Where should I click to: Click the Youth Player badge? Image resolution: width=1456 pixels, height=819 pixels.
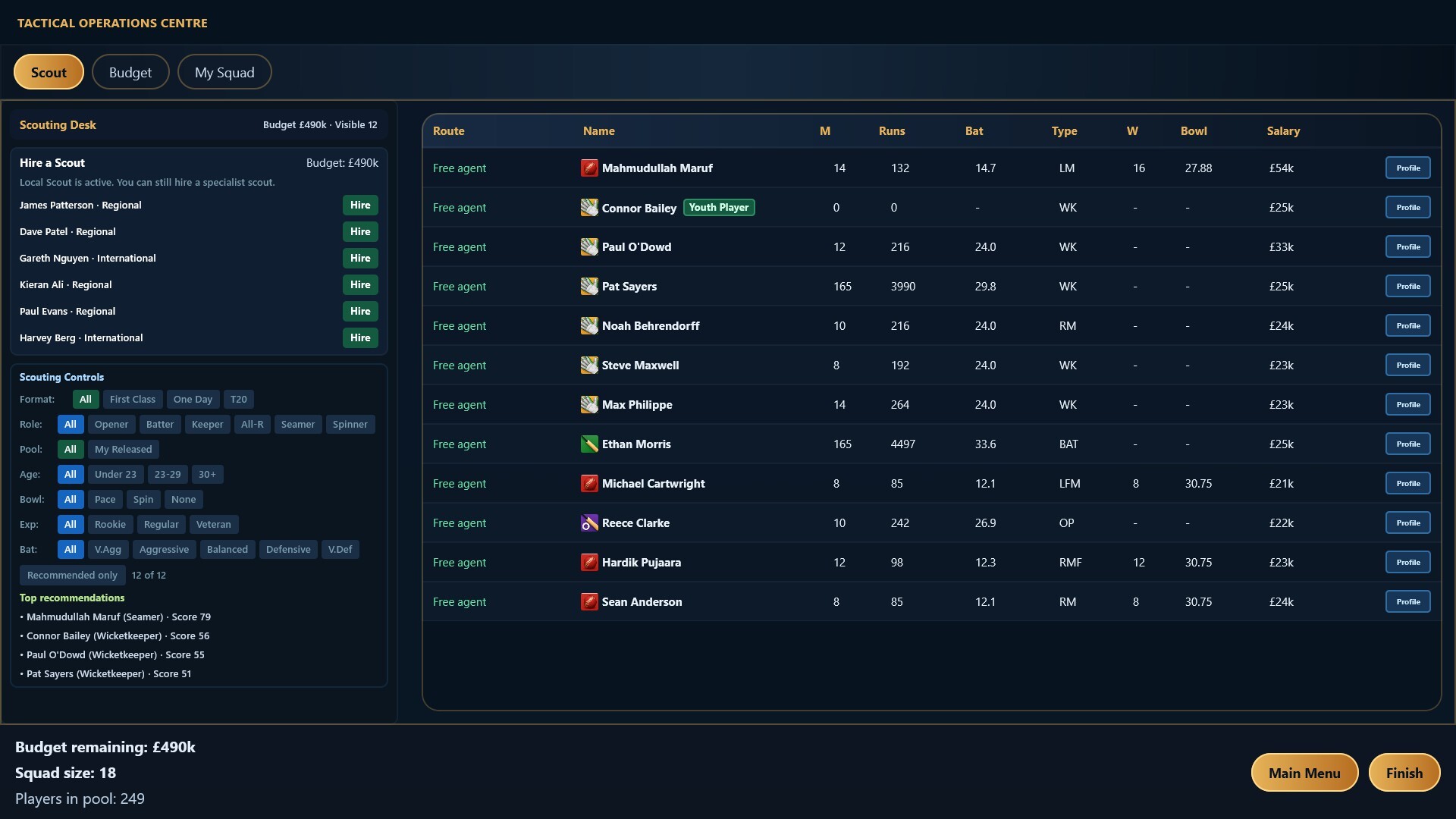tap(719, 208)
